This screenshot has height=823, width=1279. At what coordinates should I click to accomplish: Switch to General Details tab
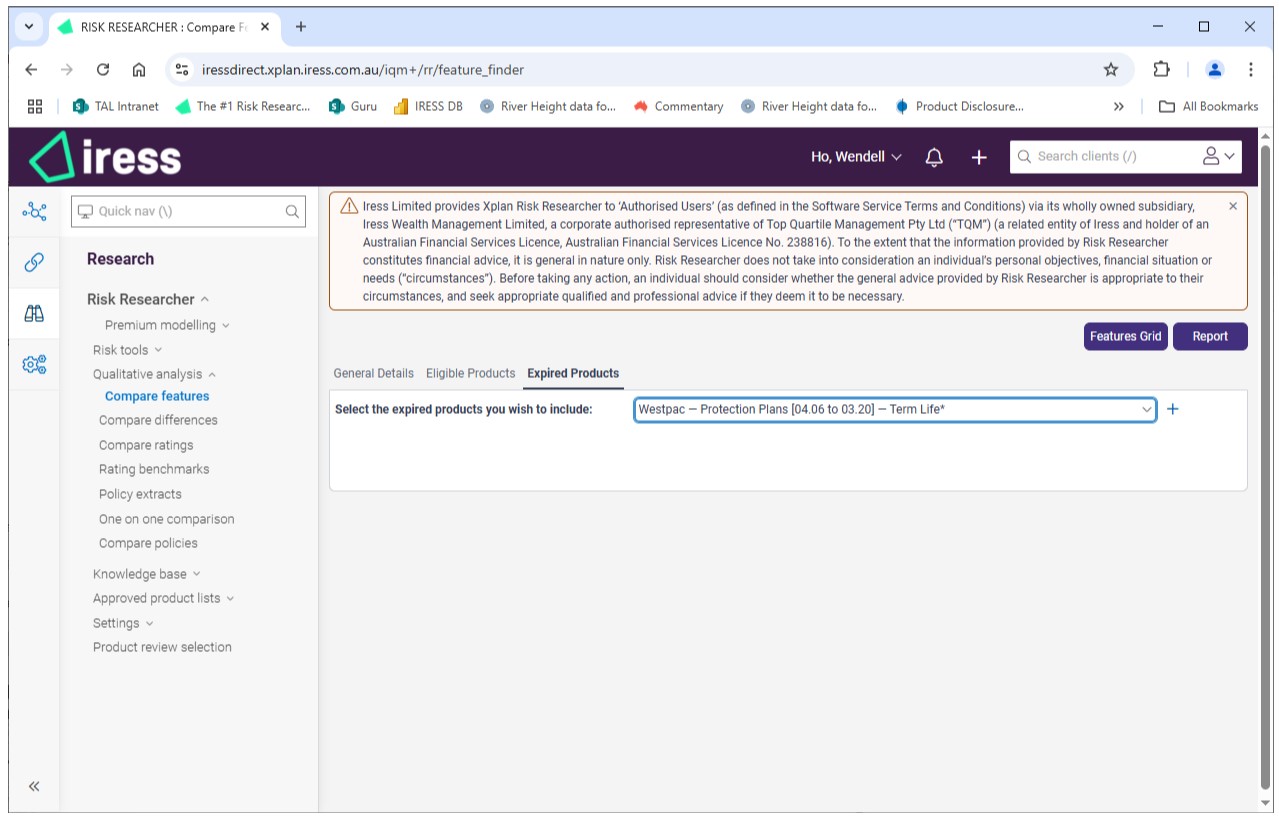pos(373,373)
